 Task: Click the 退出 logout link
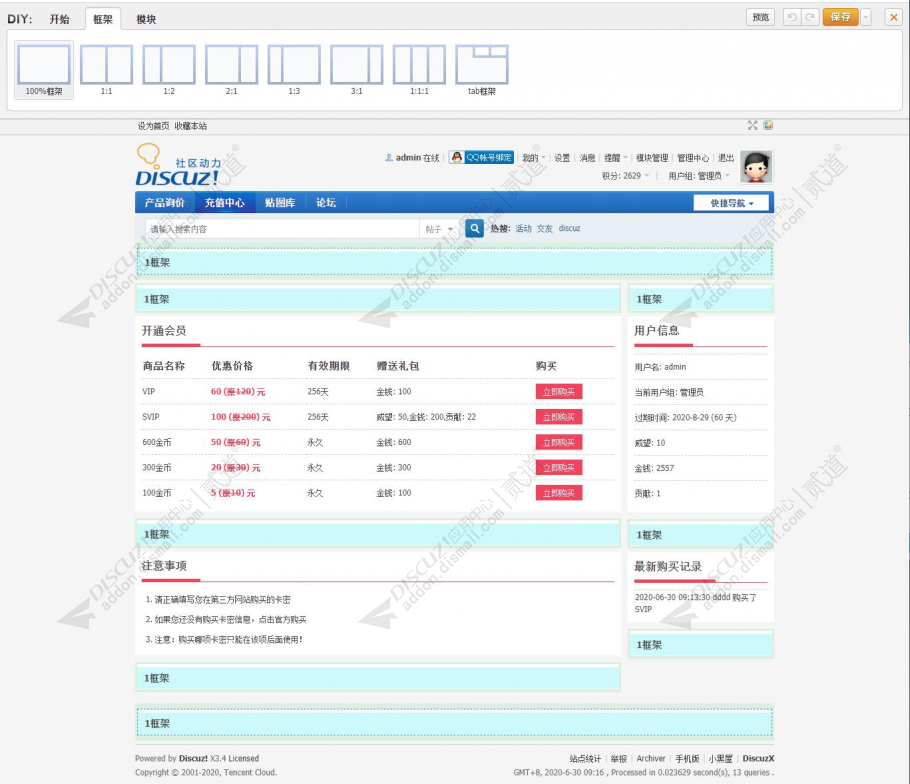726,157
